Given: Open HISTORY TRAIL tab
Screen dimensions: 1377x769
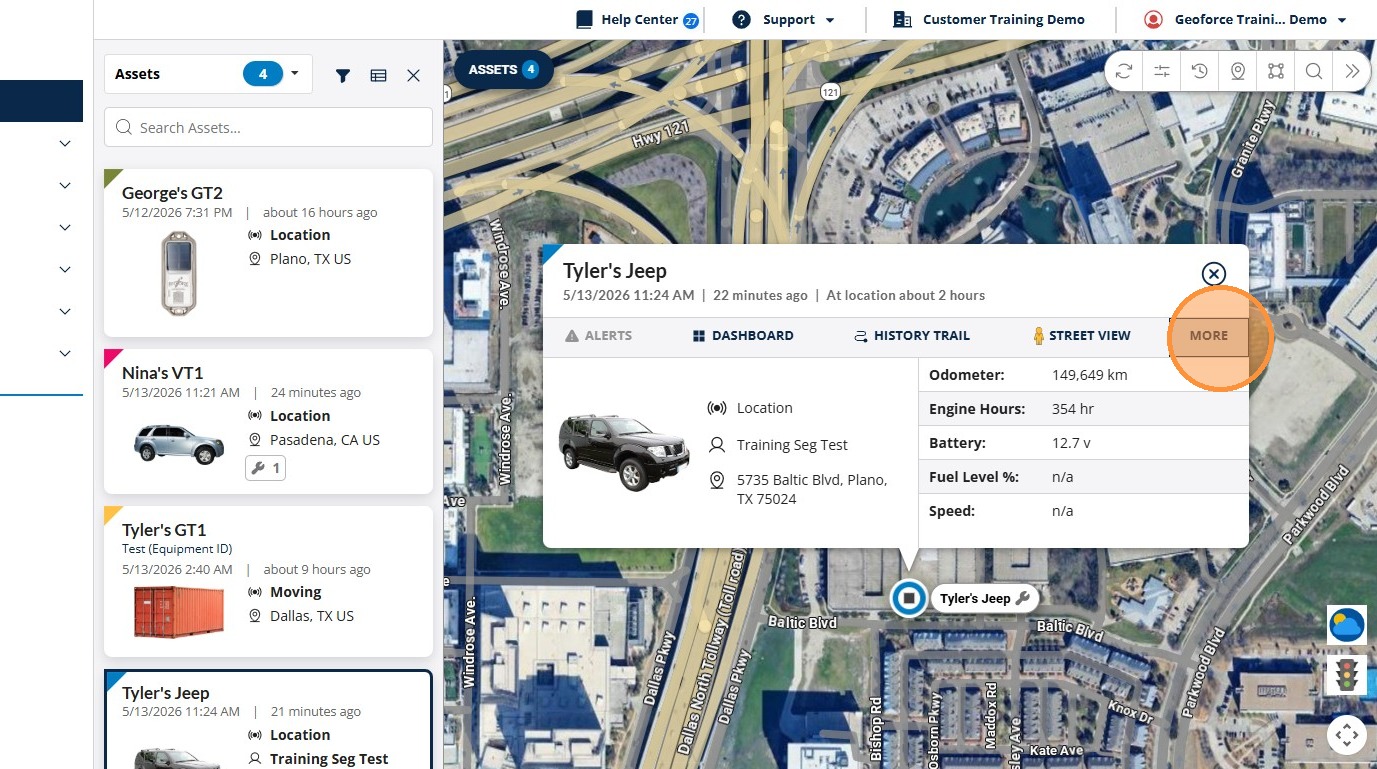Looking at the screenshot, I should (912, 336).
